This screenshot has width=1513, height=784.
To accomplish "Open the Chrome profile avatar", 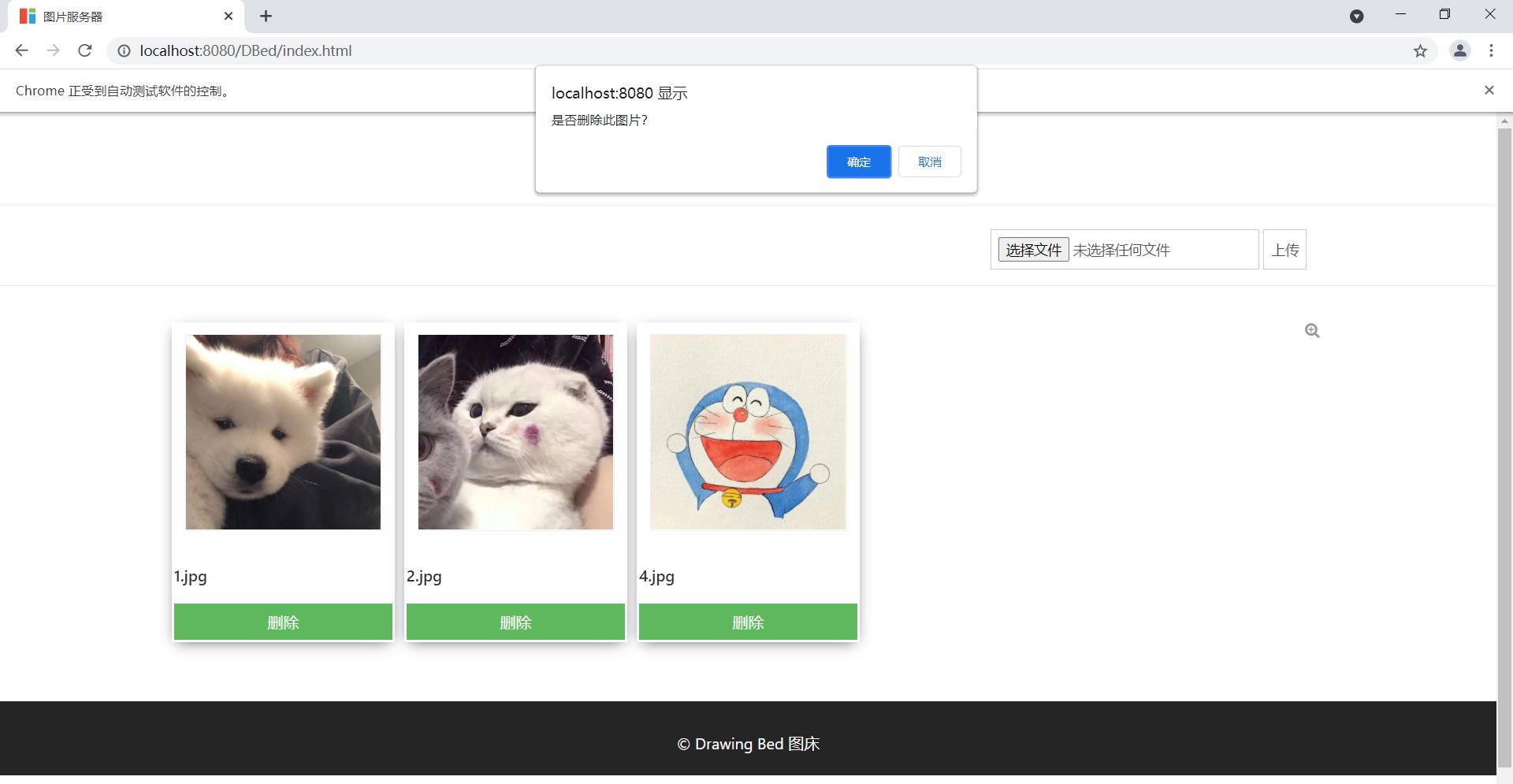I will [1460, 50].
